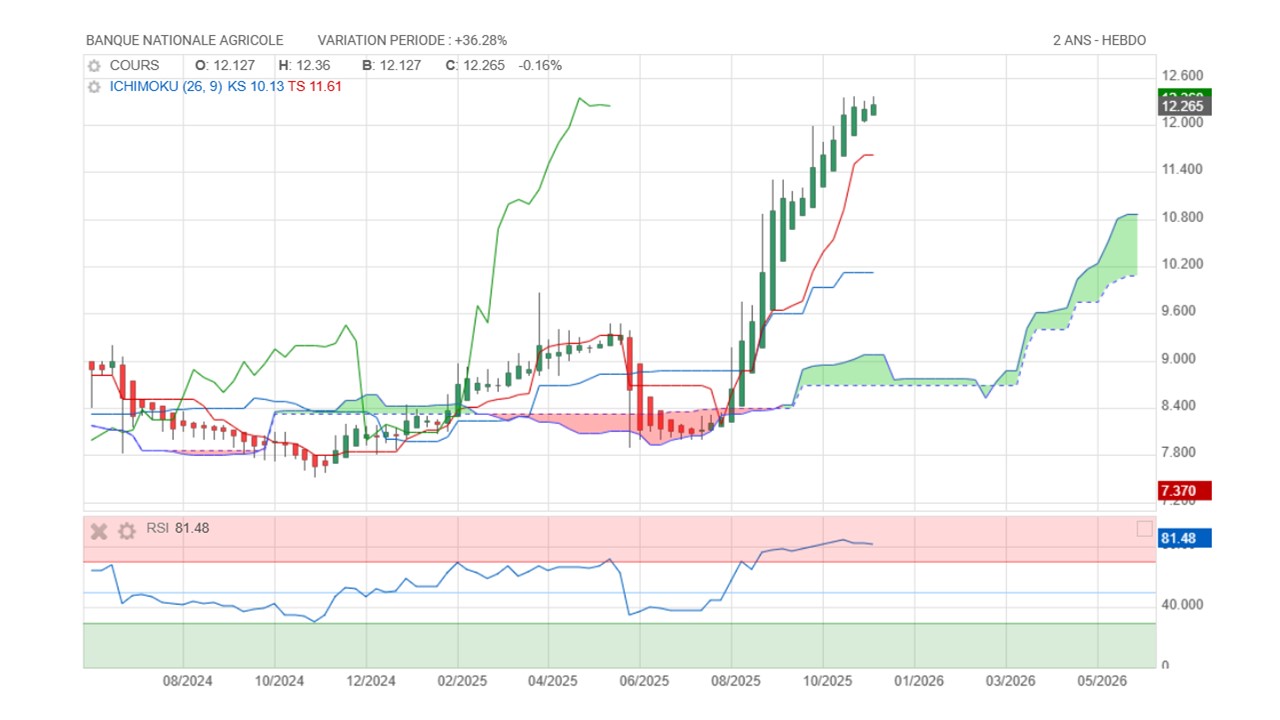Click the RSI label in lower panel
The image size is (1280, 720).
pyautogui.click(x=158, y=529)
